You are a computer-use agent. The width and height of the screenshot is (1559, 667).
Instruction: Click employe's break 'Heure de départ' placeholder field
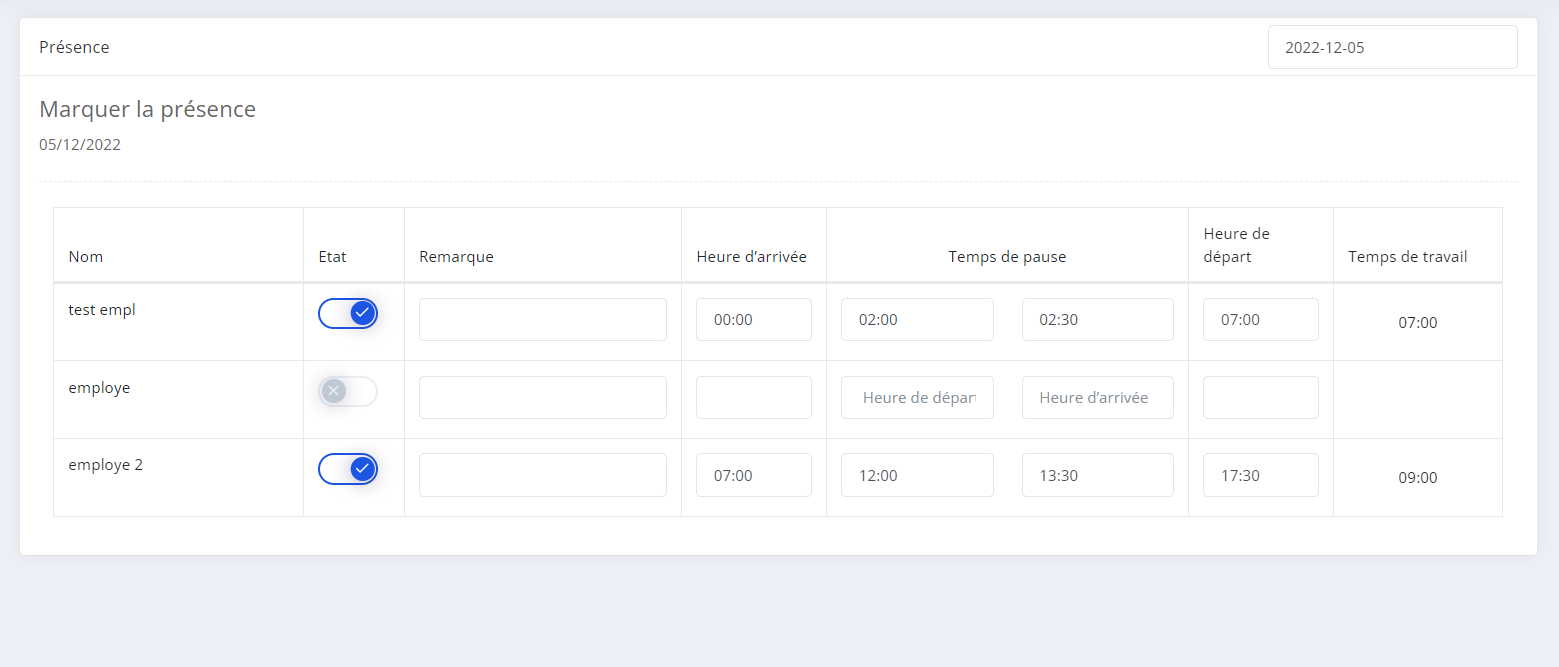(x=917, y=397)
